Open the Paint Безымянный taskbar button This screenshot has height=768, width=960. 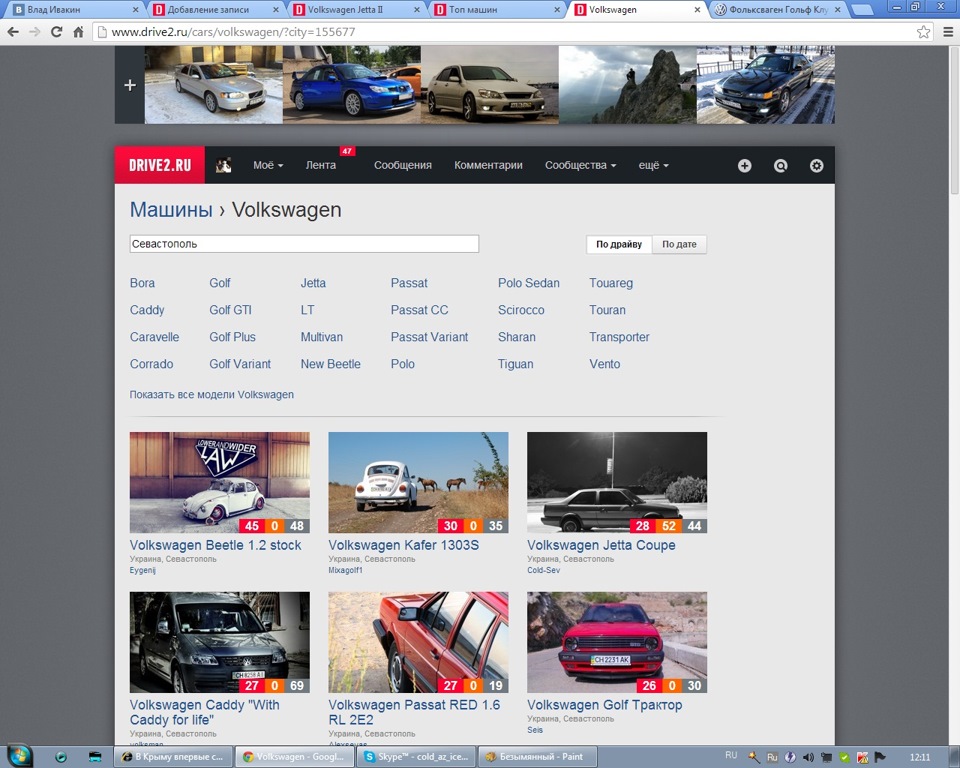point(538,757)
